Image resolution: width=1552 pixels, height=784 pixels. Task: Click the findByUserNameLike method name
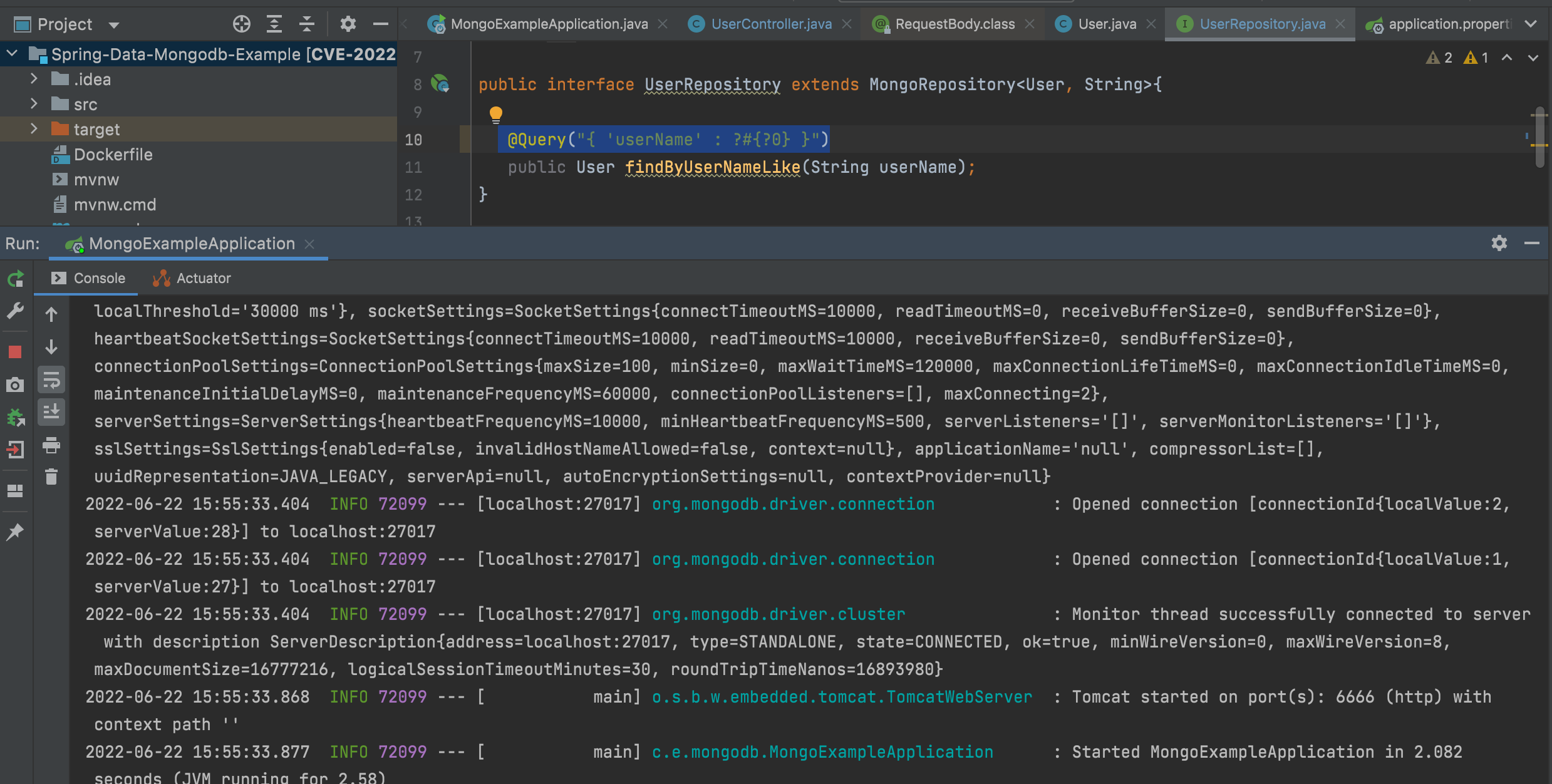tap(712, 167)
